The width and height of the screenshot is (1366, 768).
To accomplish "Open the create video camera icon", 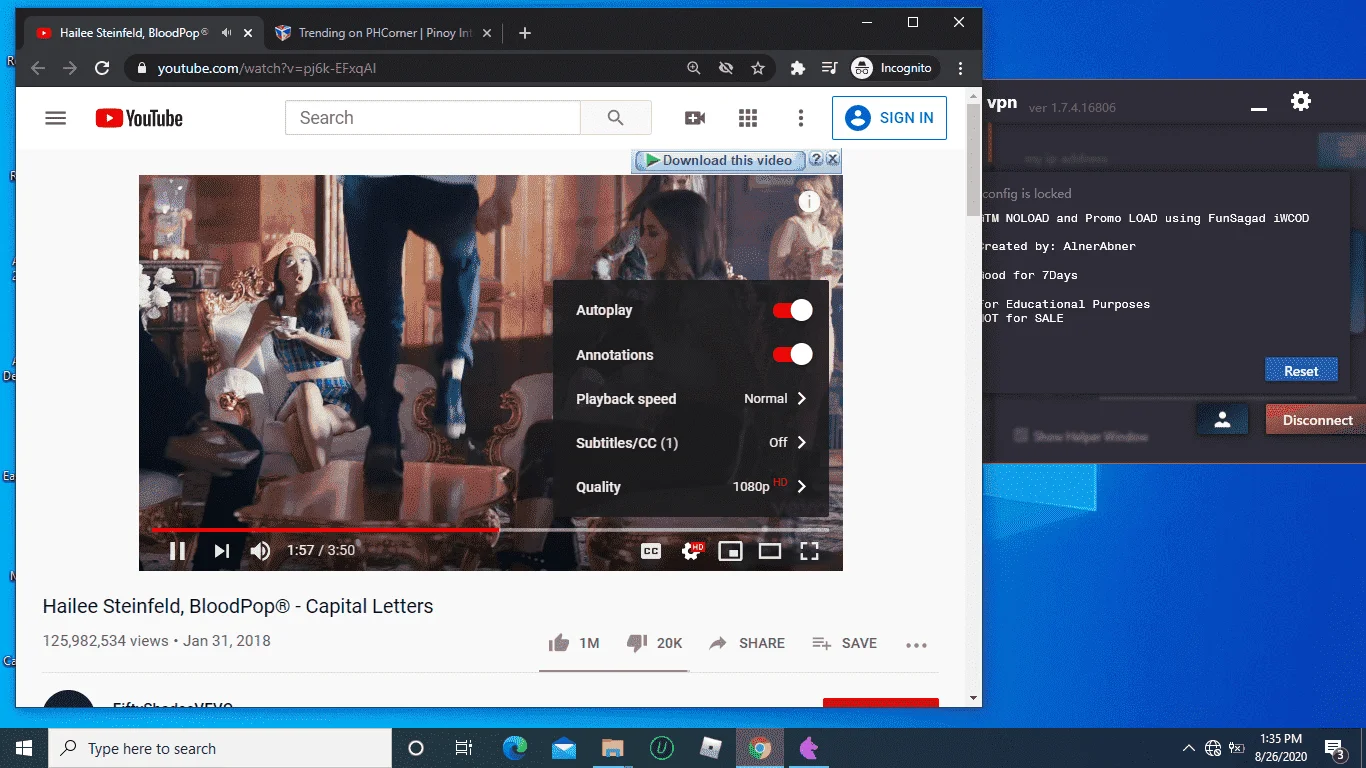I will 695,118.
